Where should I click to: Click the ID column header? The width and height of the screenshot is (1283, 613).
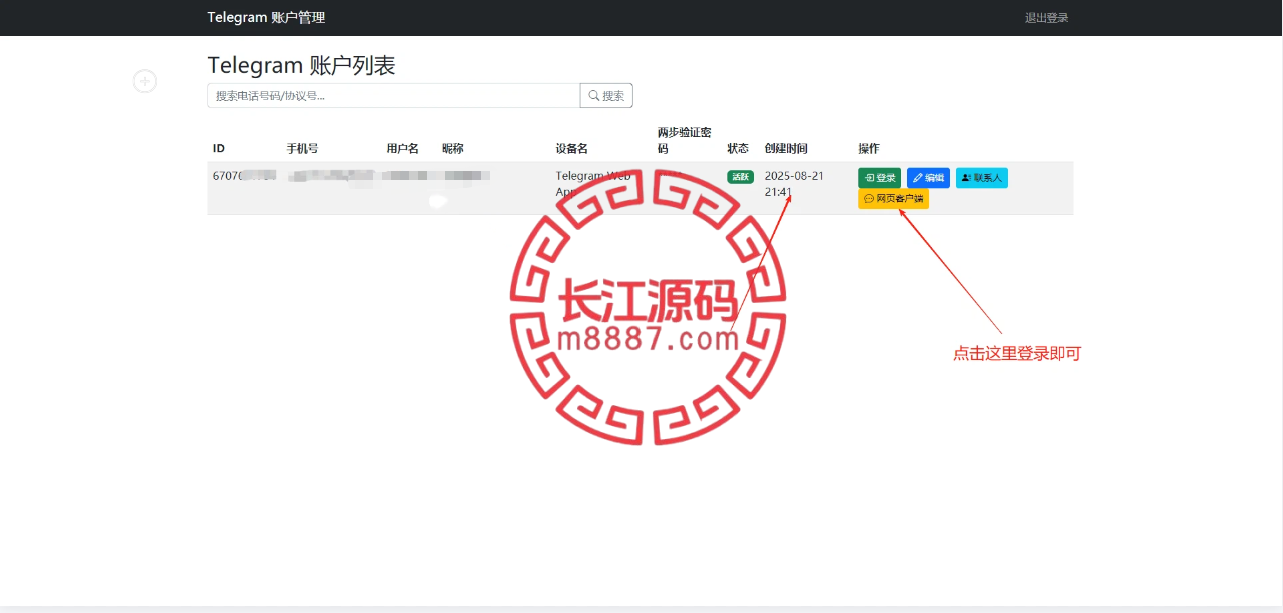pyautogui.click(x=219, y=148)
